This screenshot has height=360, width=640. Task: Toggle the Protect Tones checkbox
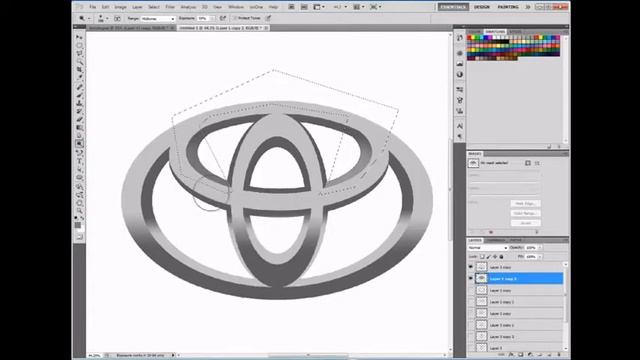[x=235, y=18]
